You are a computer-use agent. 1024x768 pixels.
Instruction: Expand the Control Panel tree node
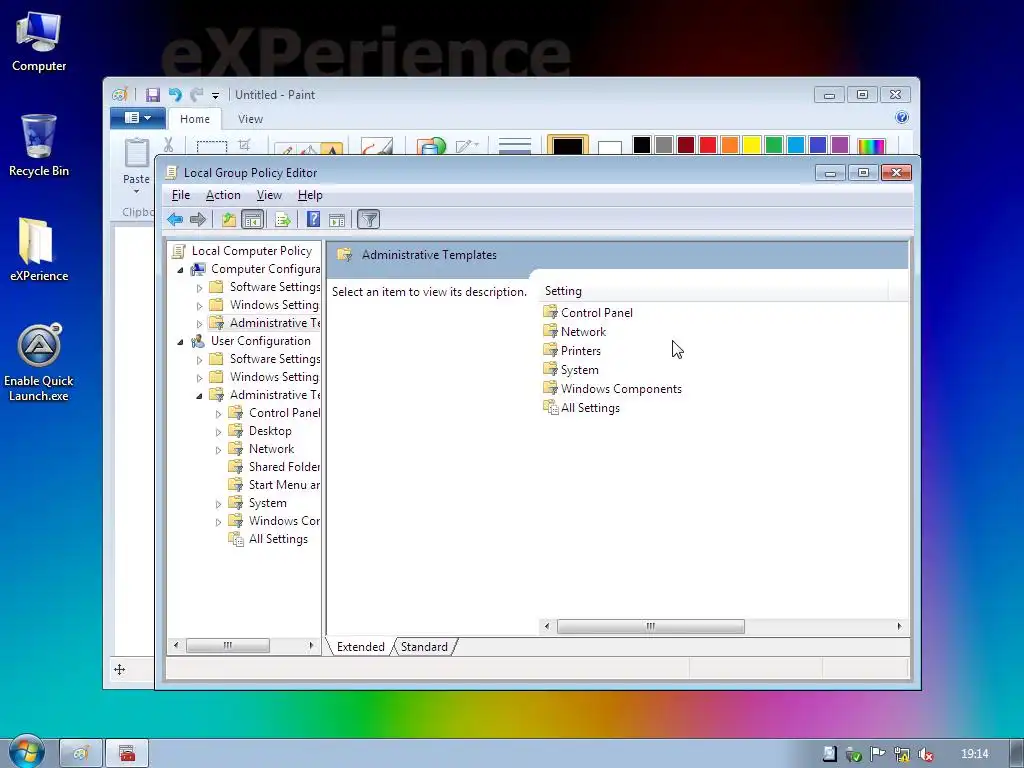point(219,413)
